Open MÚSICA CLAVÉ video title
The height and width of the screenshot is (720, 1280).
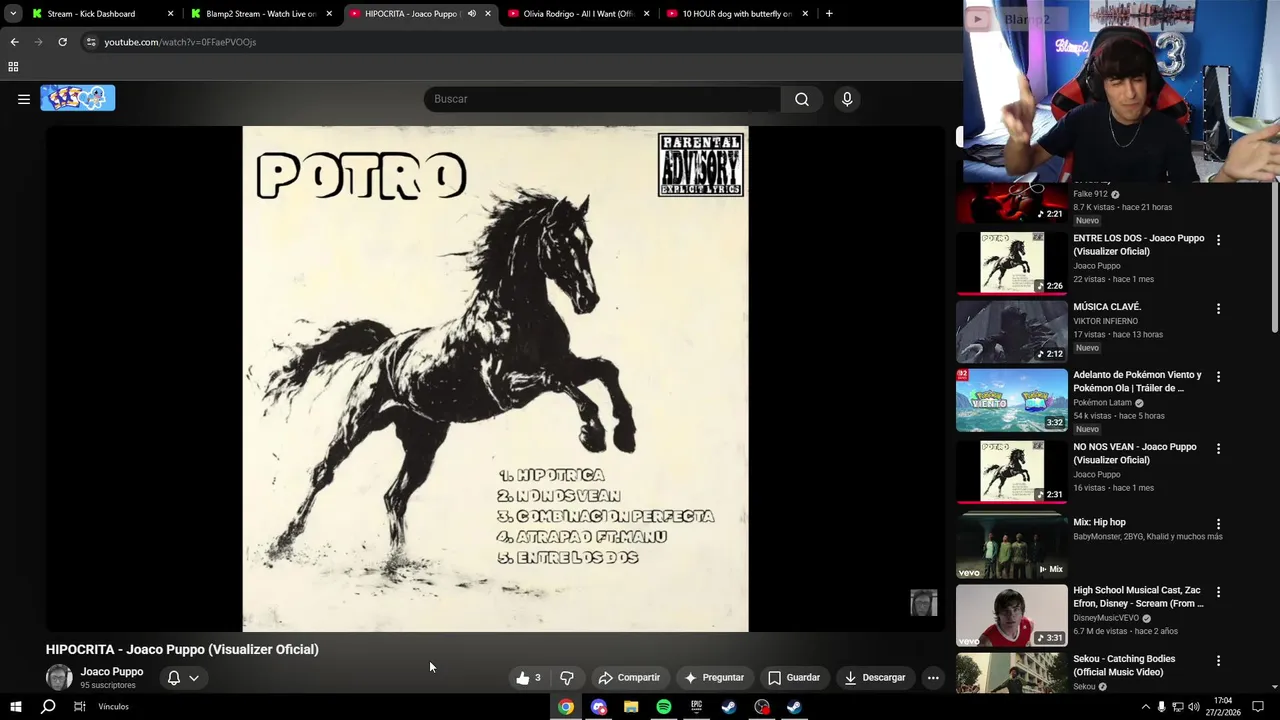(1107, 307)
